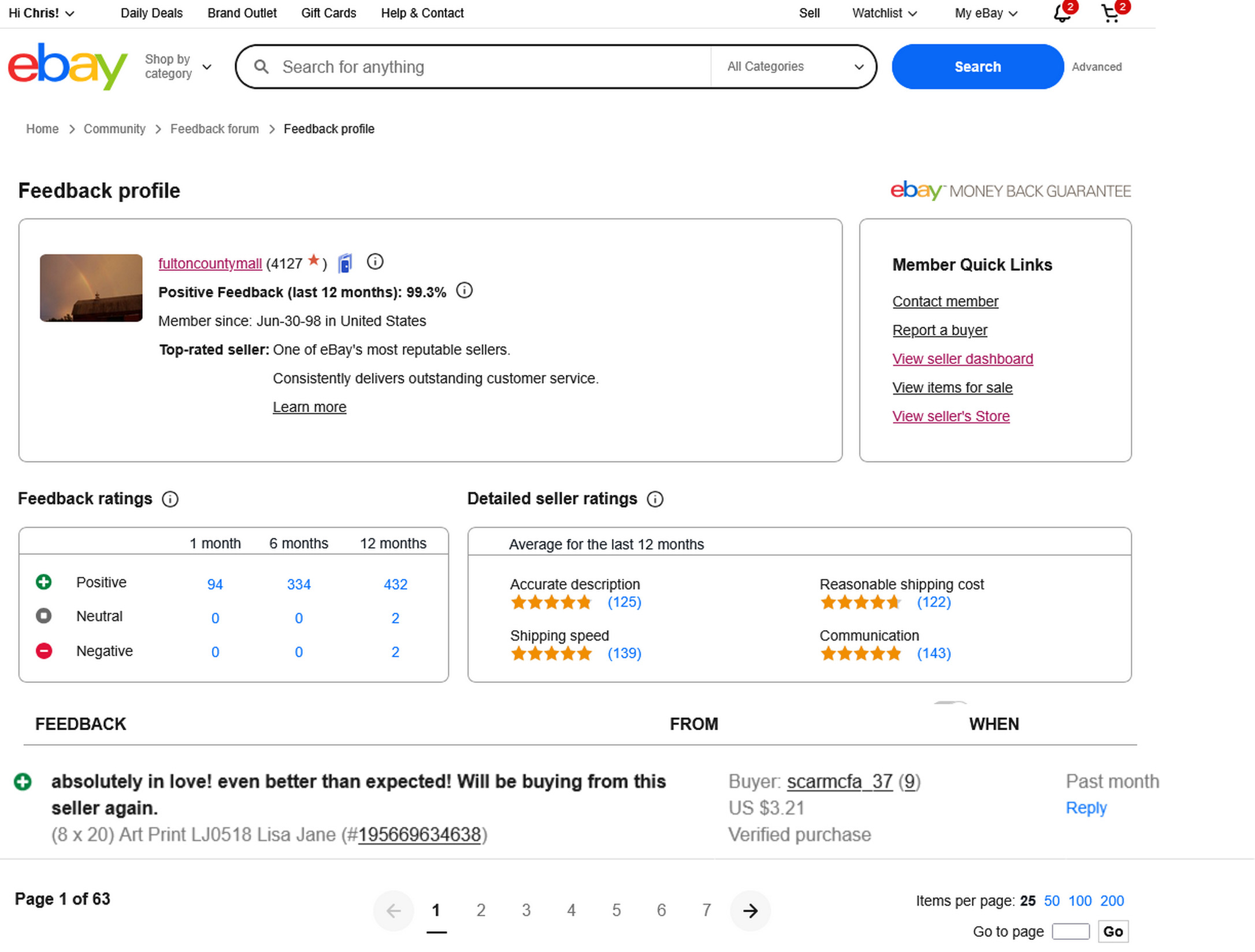
Task: Click the eBay Store badge icon beside fultoncountymall
Action: point(345,263)
